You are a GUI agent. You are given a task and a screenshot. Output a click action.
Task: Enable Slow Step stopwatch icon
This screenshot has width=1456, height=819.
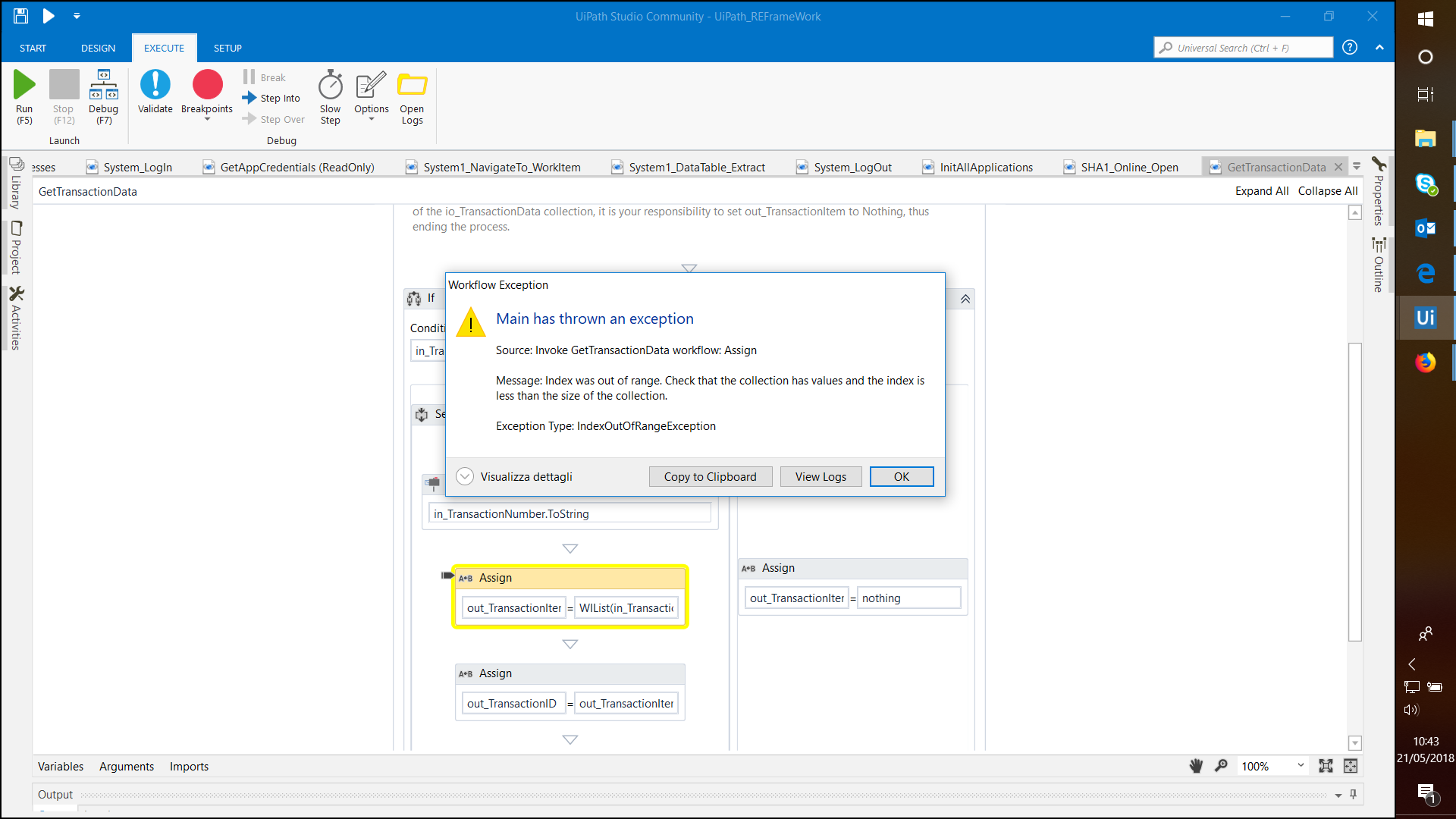(x=330, y=85)
